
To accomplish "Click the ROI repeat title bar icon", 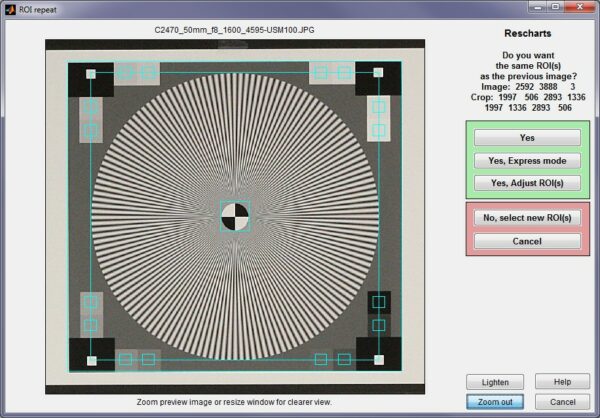I will pyautogui.click(x=11, y=9).
